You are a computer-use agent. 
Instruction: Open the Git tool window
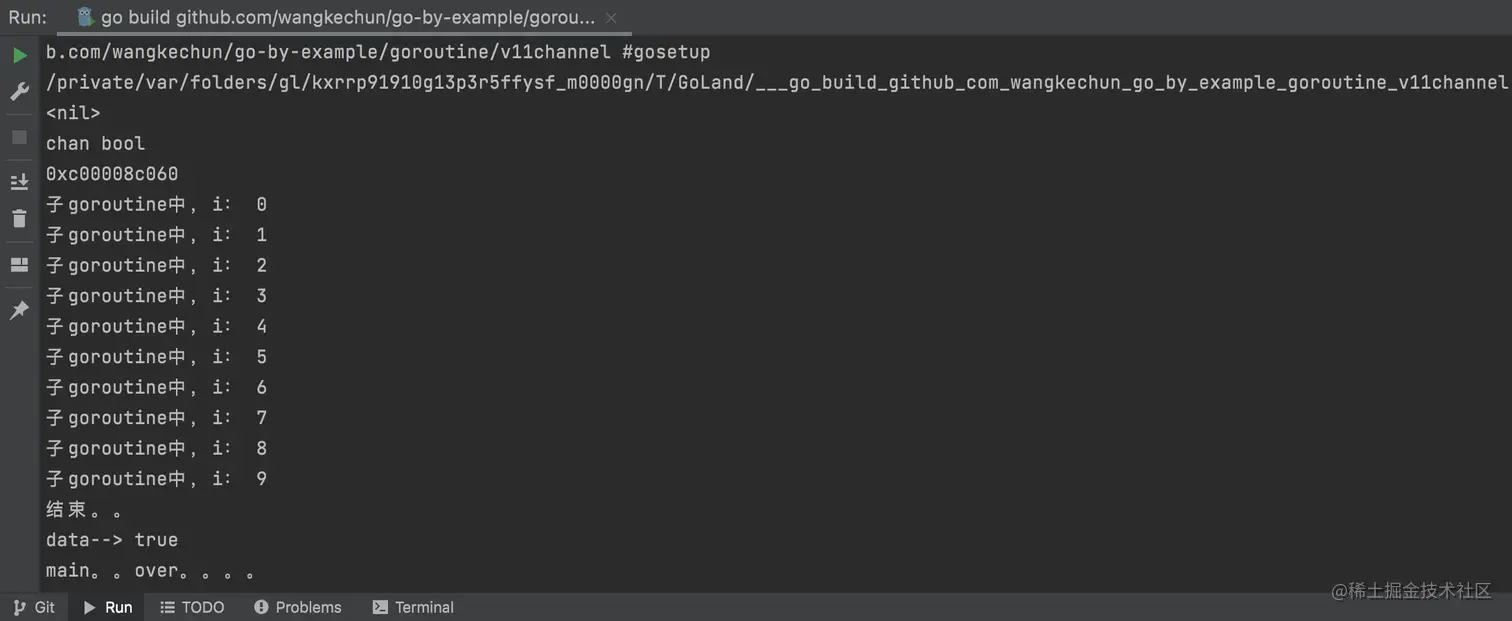[34, 607]
